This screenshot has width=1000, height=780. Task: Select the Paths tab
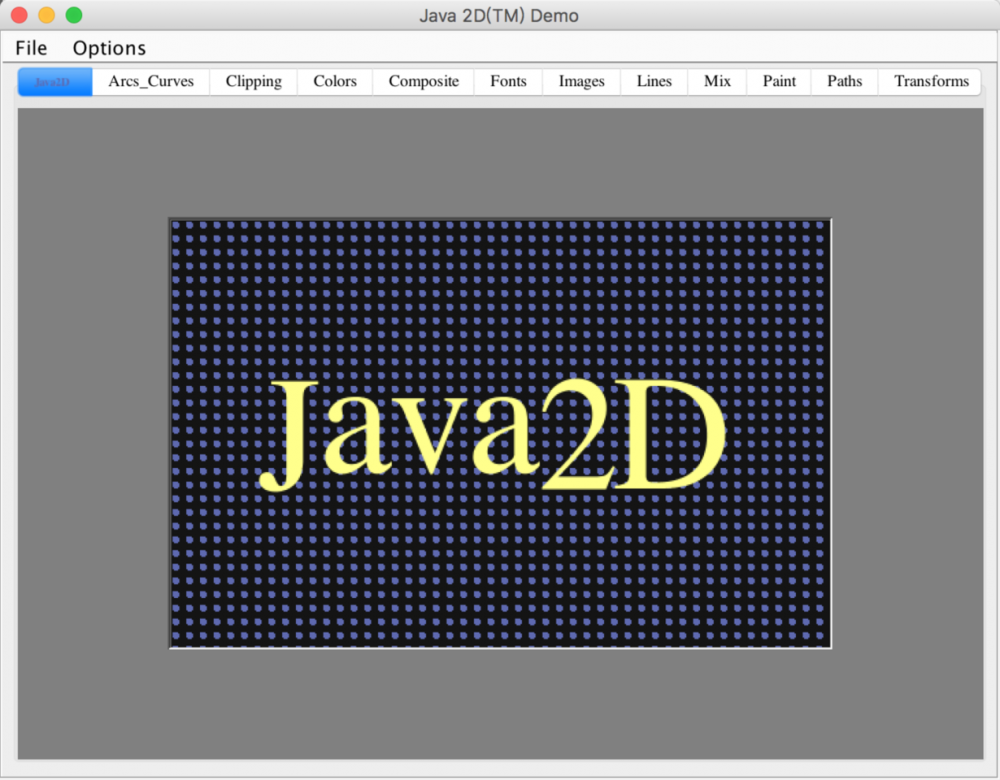843,81
